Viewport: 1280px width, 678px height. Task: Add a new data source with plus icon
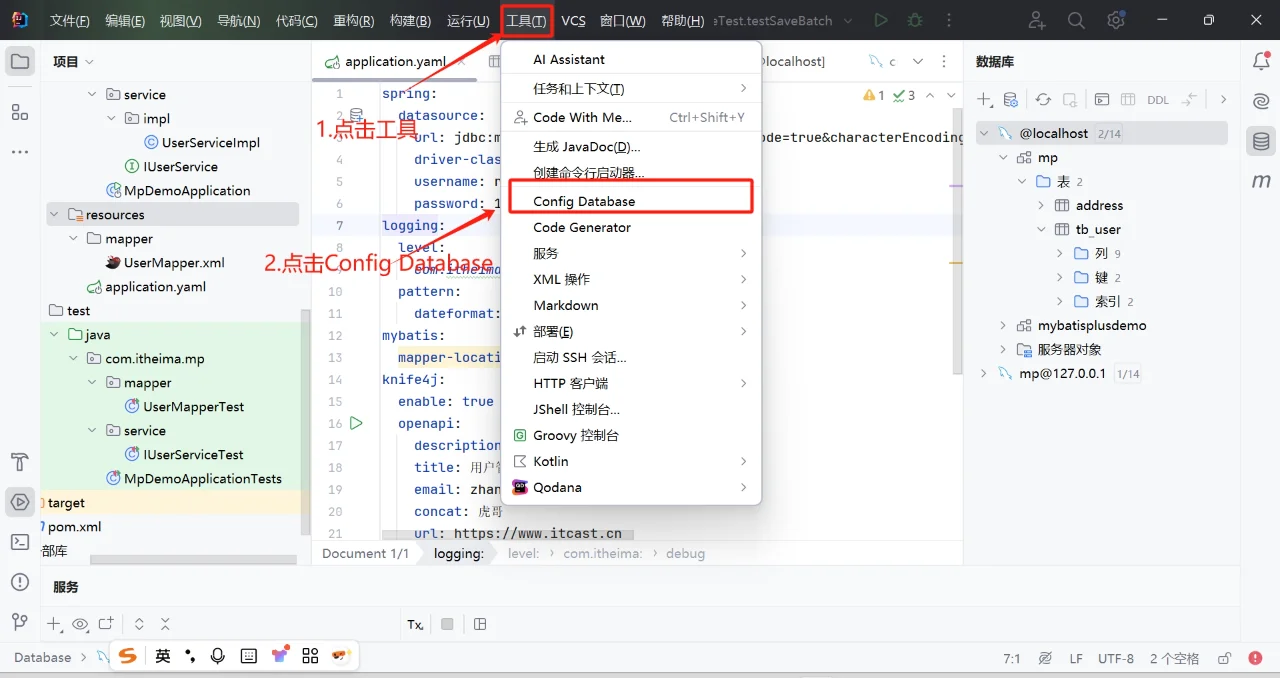point(985,100)
